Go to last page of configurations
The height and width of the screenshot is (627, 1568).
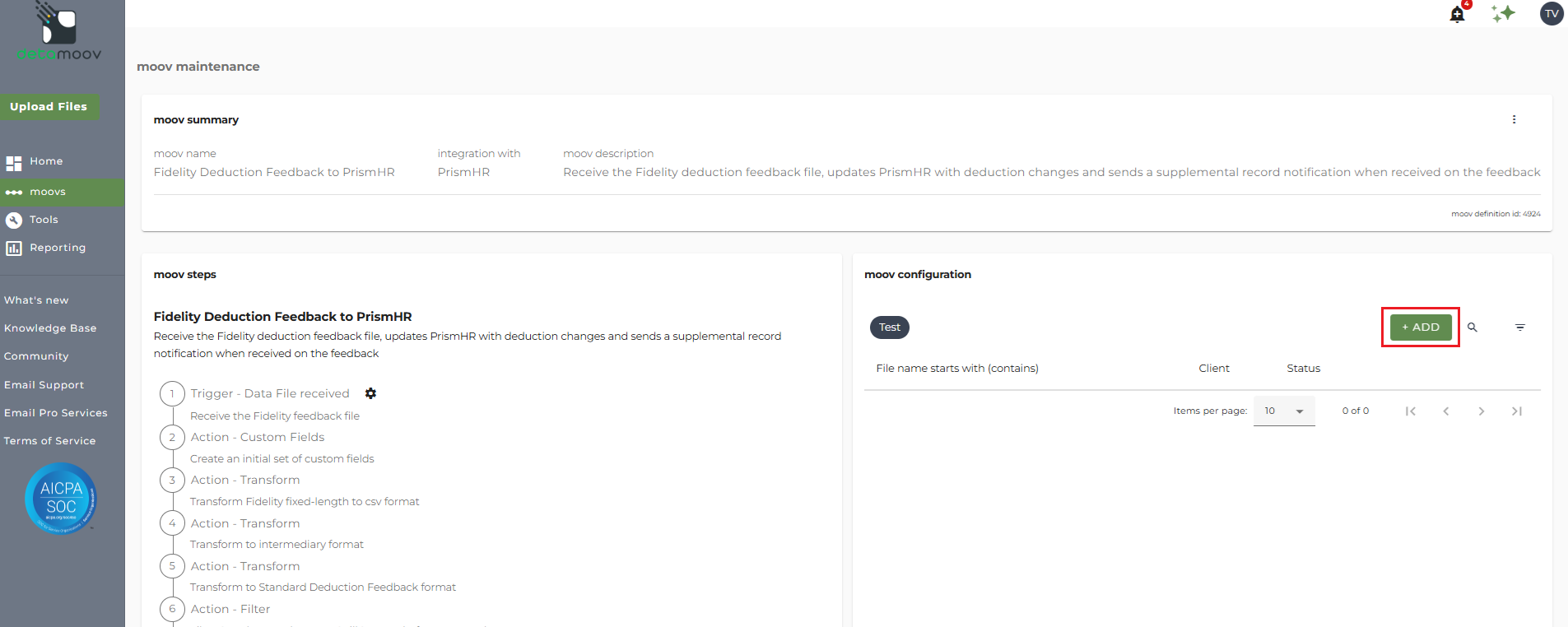click(x=1517, y=411)
